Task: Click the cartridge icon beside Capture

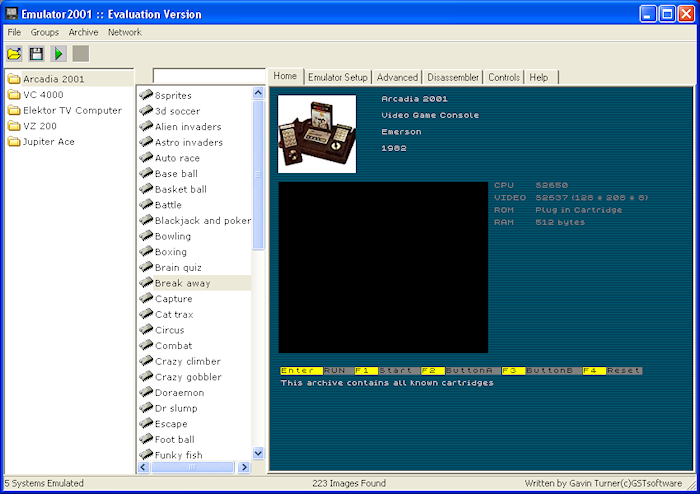Action: (146, 298)
